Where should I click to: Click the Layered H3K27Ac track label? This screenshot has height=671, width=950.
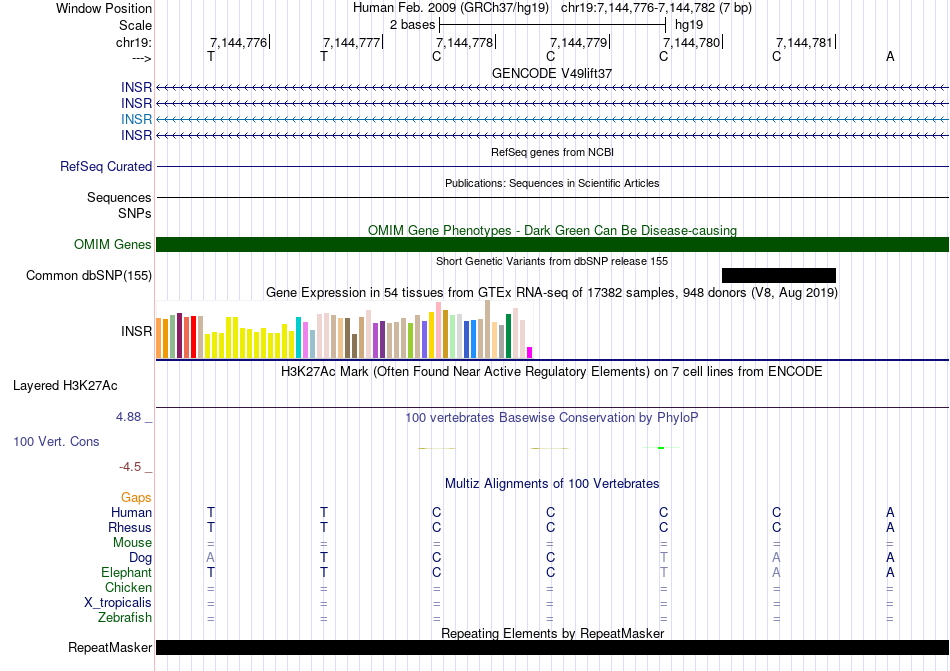tap(65, 385)
